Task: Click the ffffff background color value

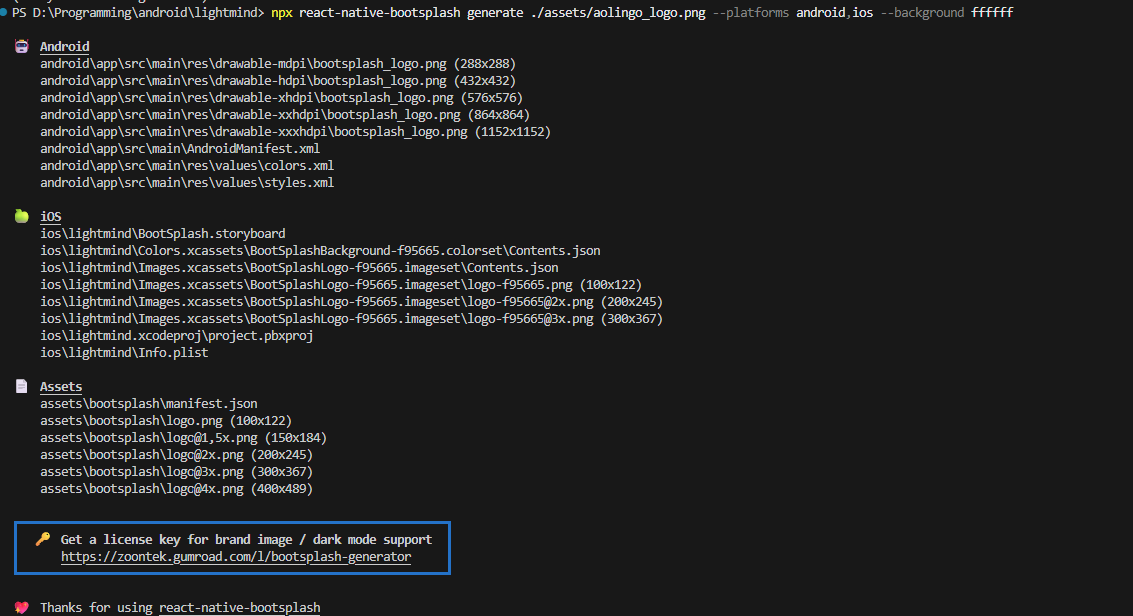Action: tap(992, 12)
